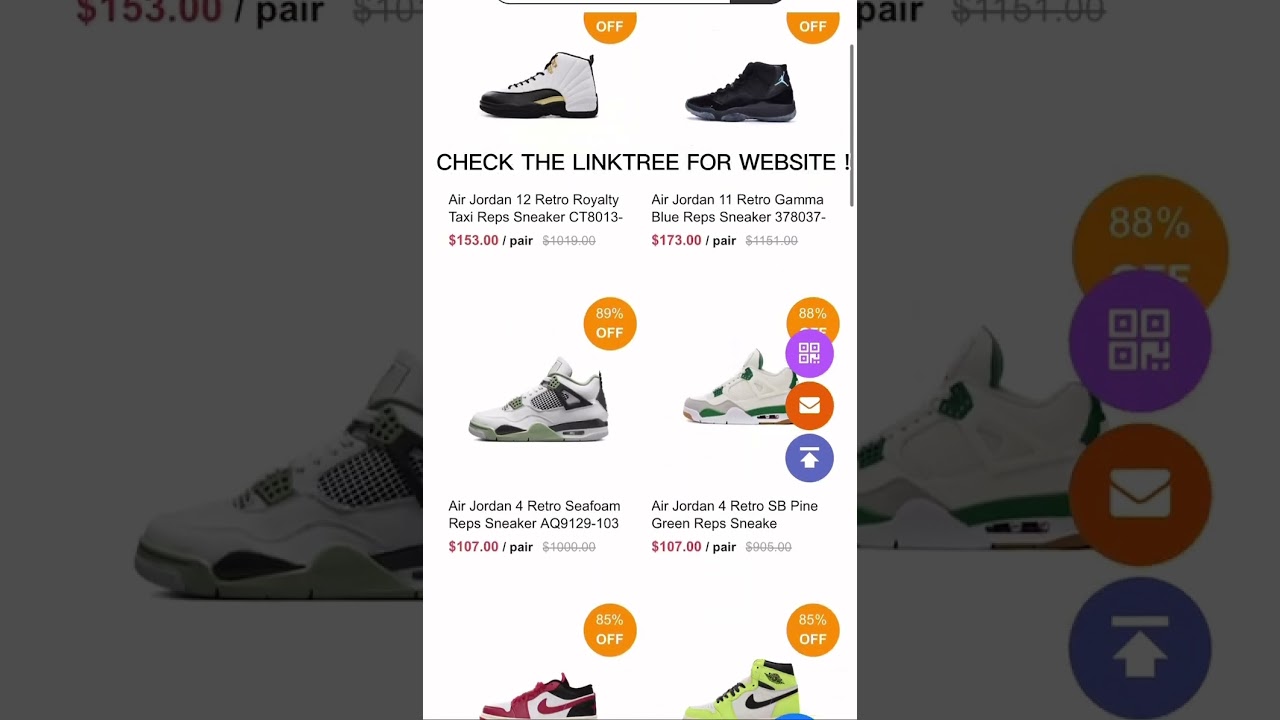Open Air Jordan 4 Retro Seafoam Reps title
The height and width of the screenshot is (720, 1280).
[x=534, y=514]
